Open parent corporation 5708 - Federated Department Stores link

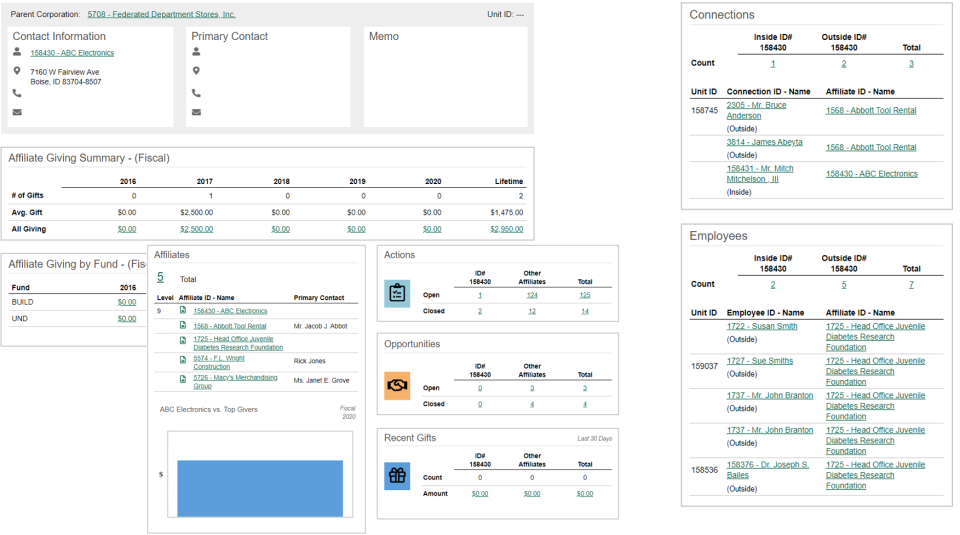pyautogui.click(x=161, y=14)
